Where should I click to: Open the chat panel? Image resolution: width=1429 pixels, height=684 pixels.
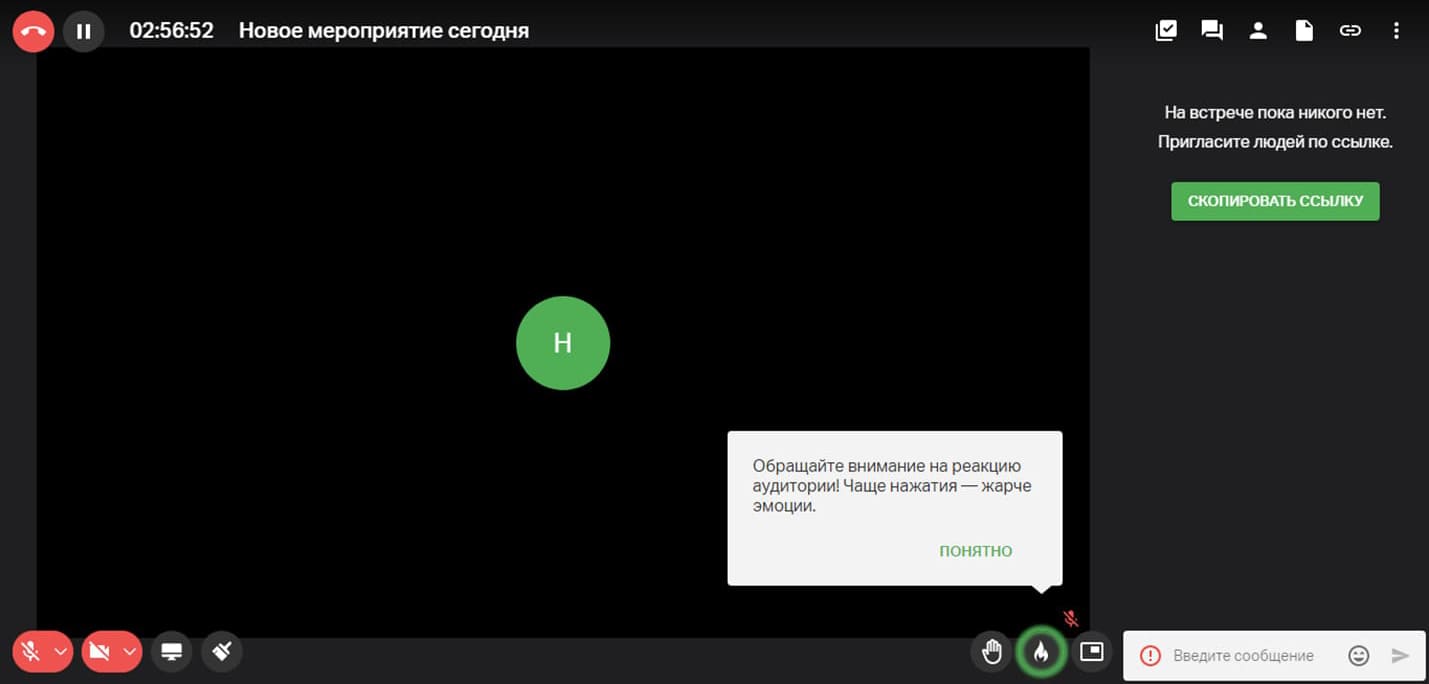pyautogui.click(x=1212, y=31)
